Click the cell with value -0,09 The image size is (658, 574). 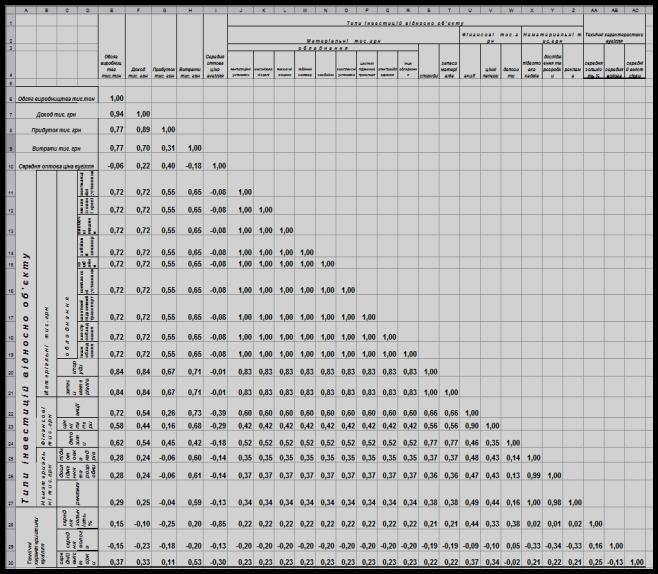point(470,541)
